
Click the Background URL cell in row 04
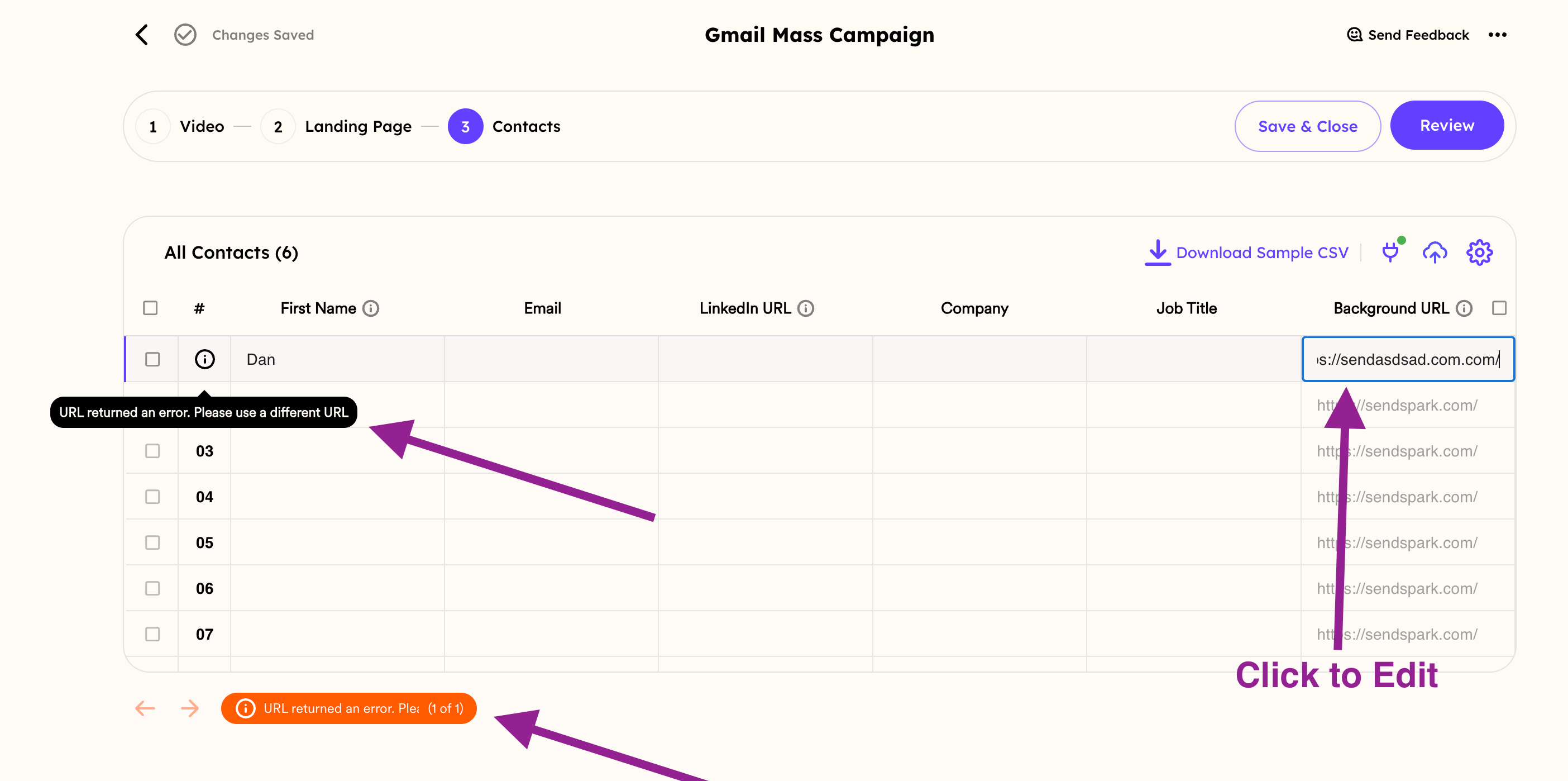click(x=1408, y=497)
